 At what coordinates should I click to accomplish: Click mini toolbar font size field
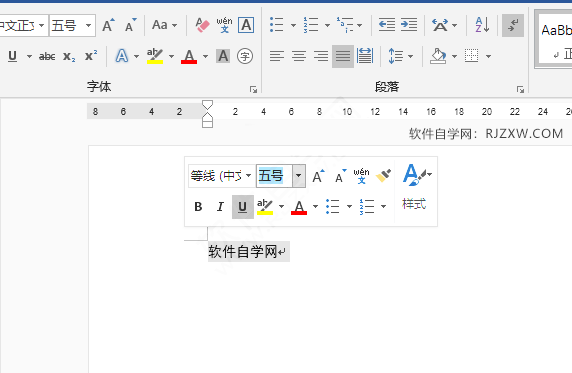pos(275,176)
